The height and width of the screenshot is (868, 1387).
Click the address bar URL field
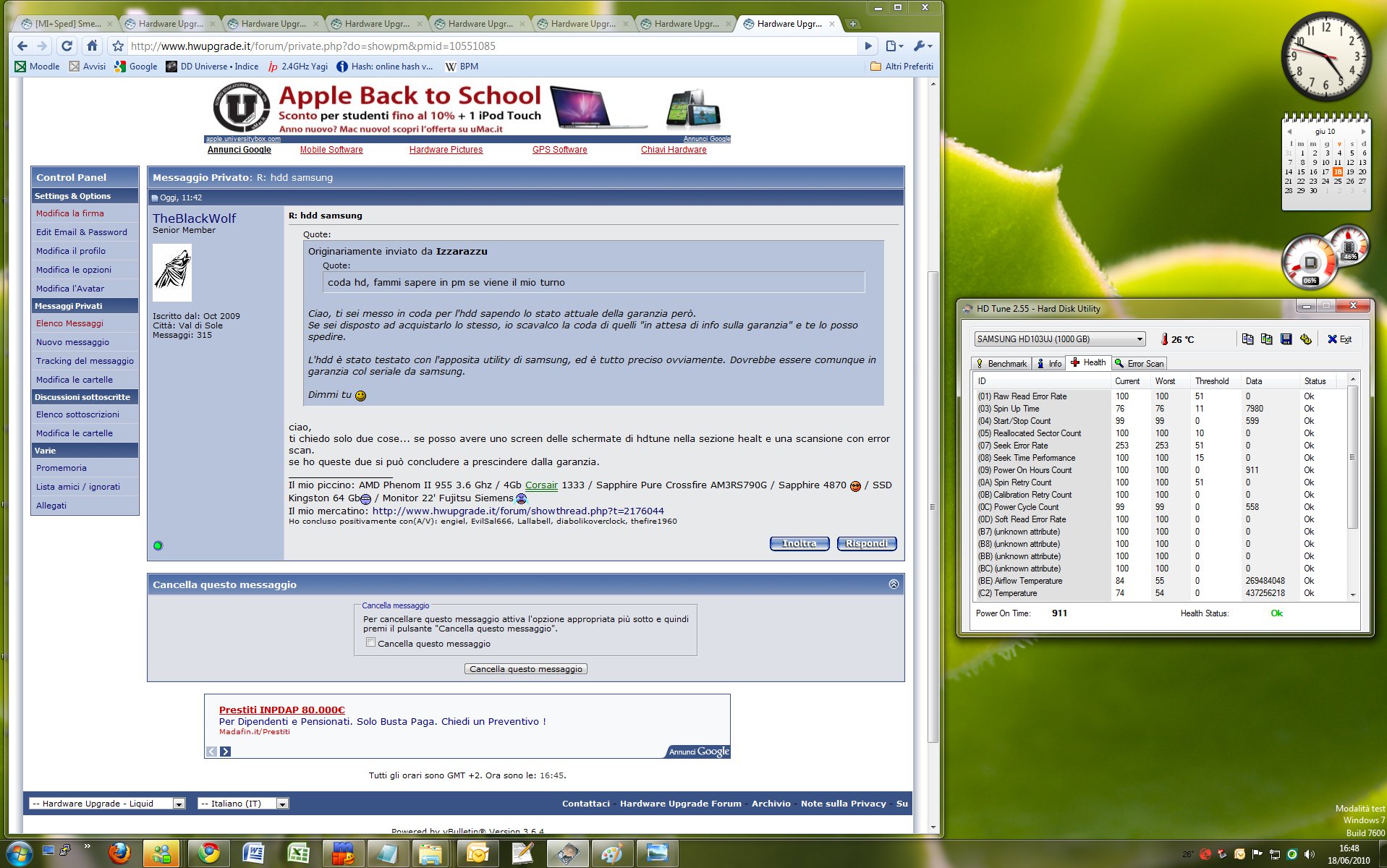(492, 46)
